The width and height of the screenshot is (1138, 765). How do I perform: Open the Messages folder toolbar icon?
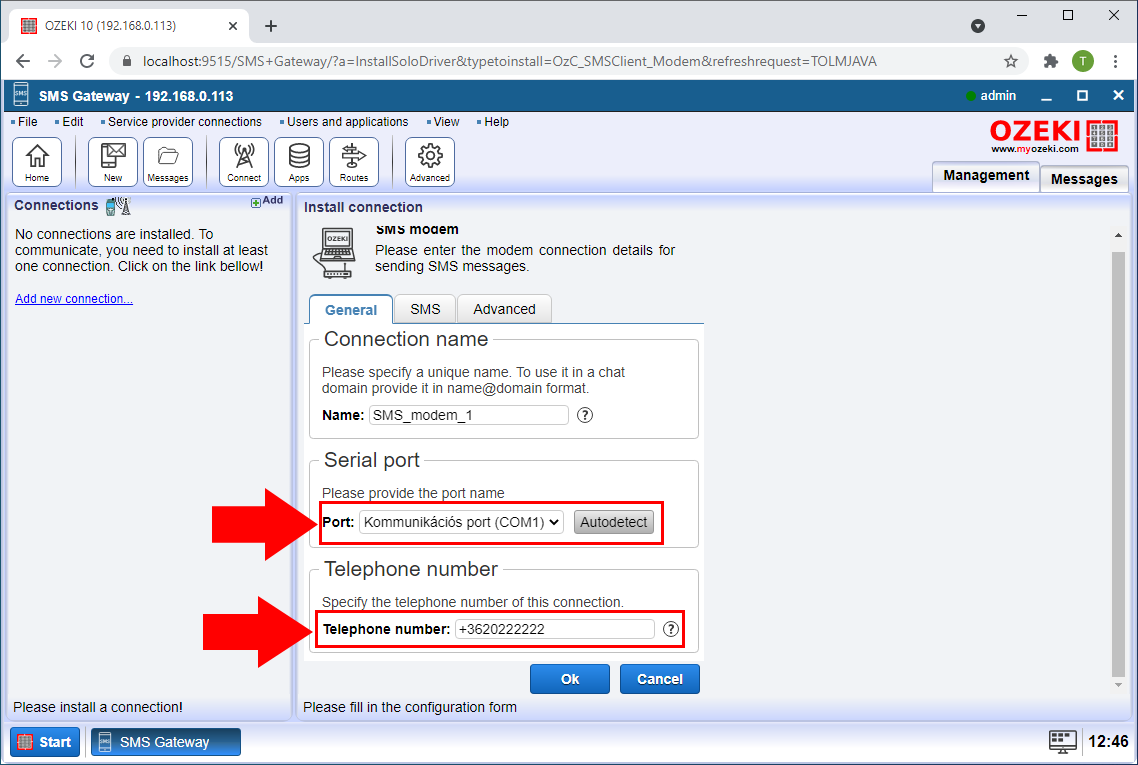pyautogui.click(x=168, y=162)
